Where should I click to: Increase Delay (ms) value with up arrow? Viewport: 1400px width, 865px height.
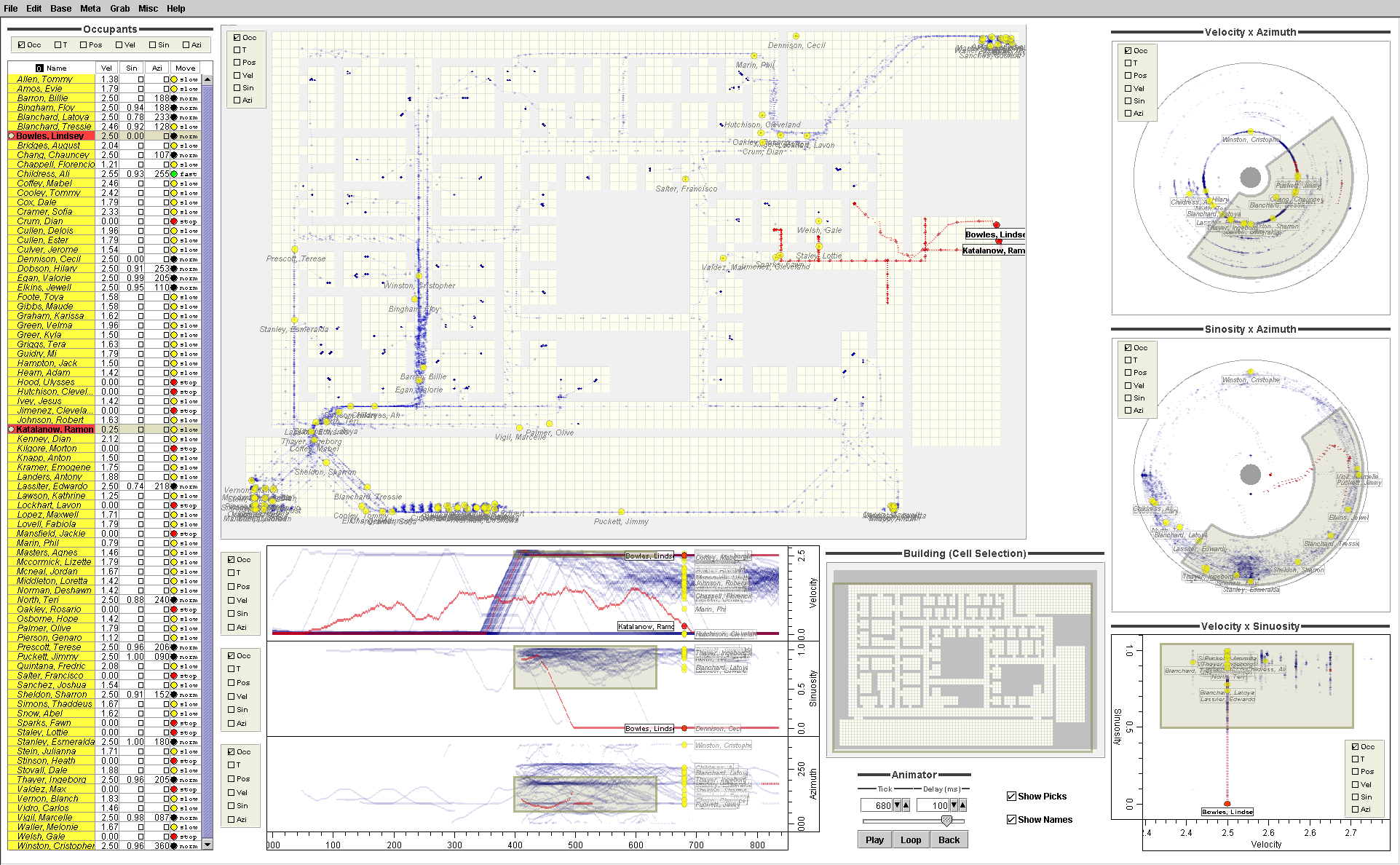962,805
